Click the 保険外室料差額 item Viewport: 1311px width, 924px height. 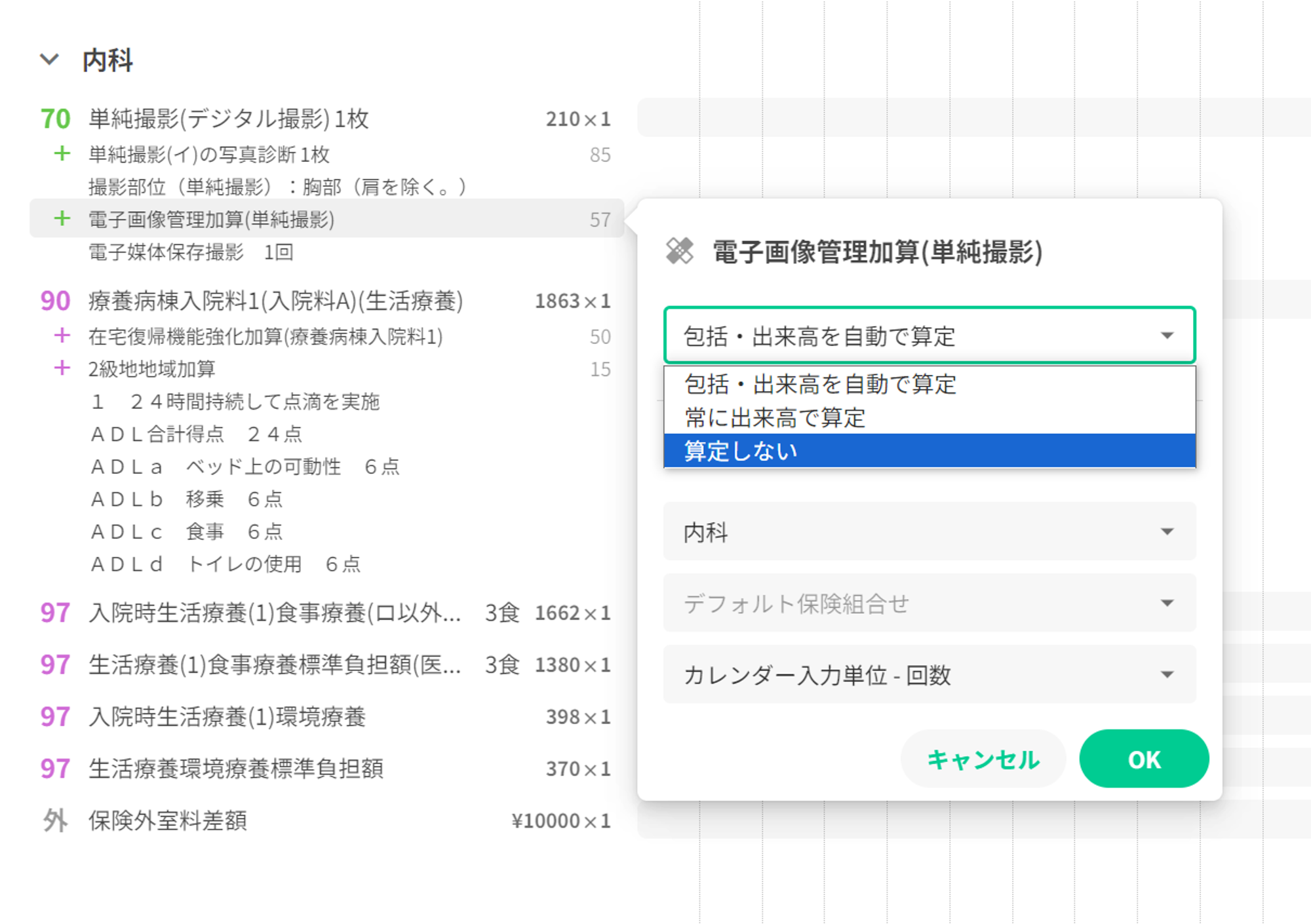point(168,820)
